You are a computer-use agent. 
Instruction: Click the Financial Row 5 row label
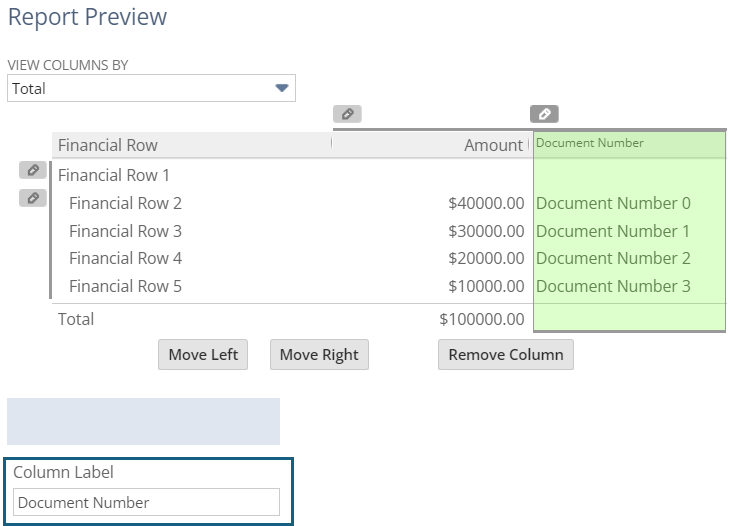pos(125,286)
